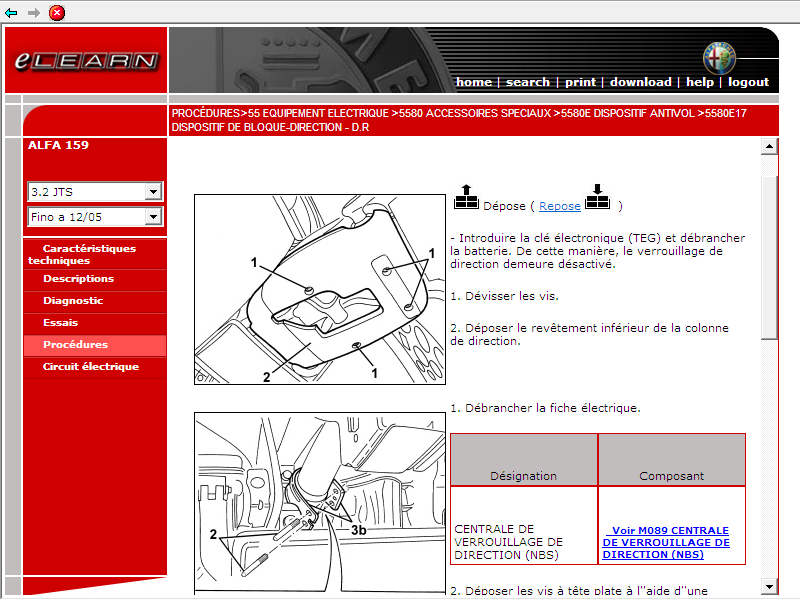Click the back navigation arrow

click(10, 12)
